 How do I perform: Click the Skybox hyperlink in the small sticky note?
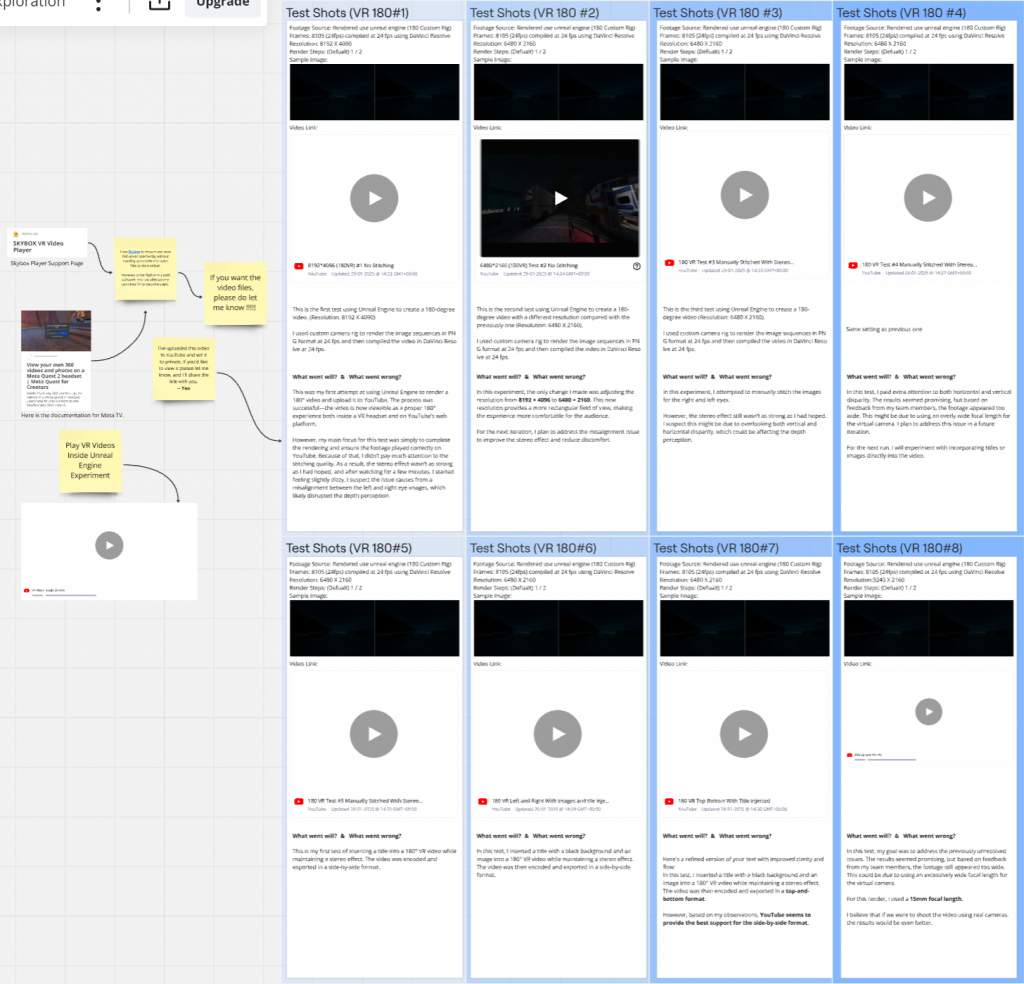click(134, 251)
